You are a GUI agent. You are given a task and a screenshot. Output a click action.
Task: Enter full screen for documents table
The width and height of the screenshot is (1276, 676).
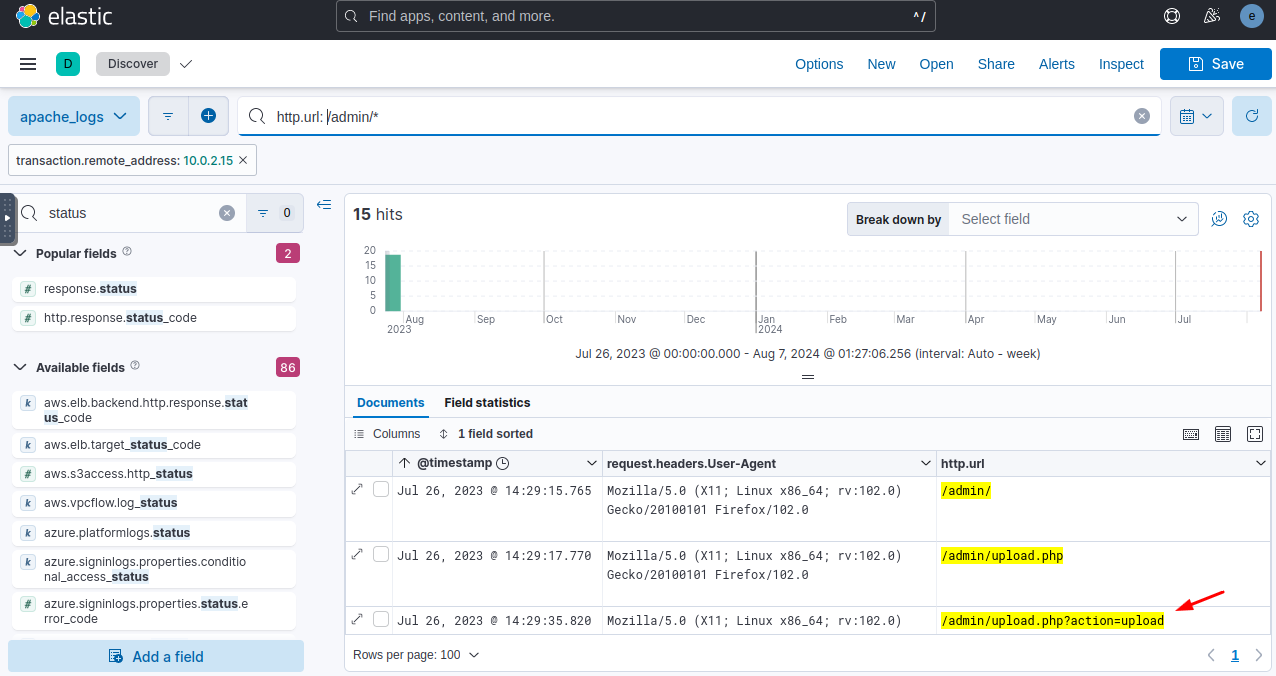(x=1254, y=434)
